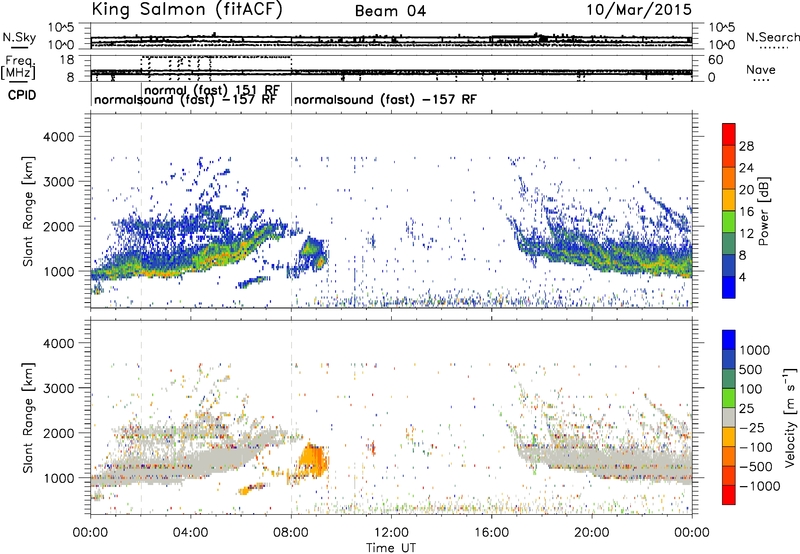Viewport: 800px width, 554px height.
Task: Click the 'Freq. [MHz]' axis label
Action: pyautogui.click(x=18, y=68)
